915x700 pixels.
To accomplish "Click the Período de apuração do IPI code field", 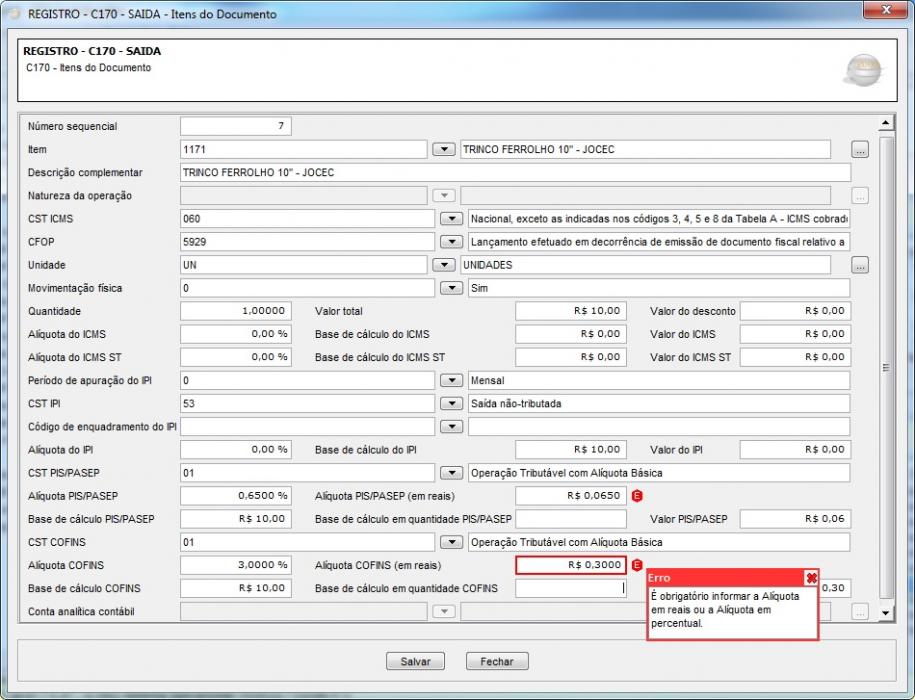I will [x=308, y=380].
